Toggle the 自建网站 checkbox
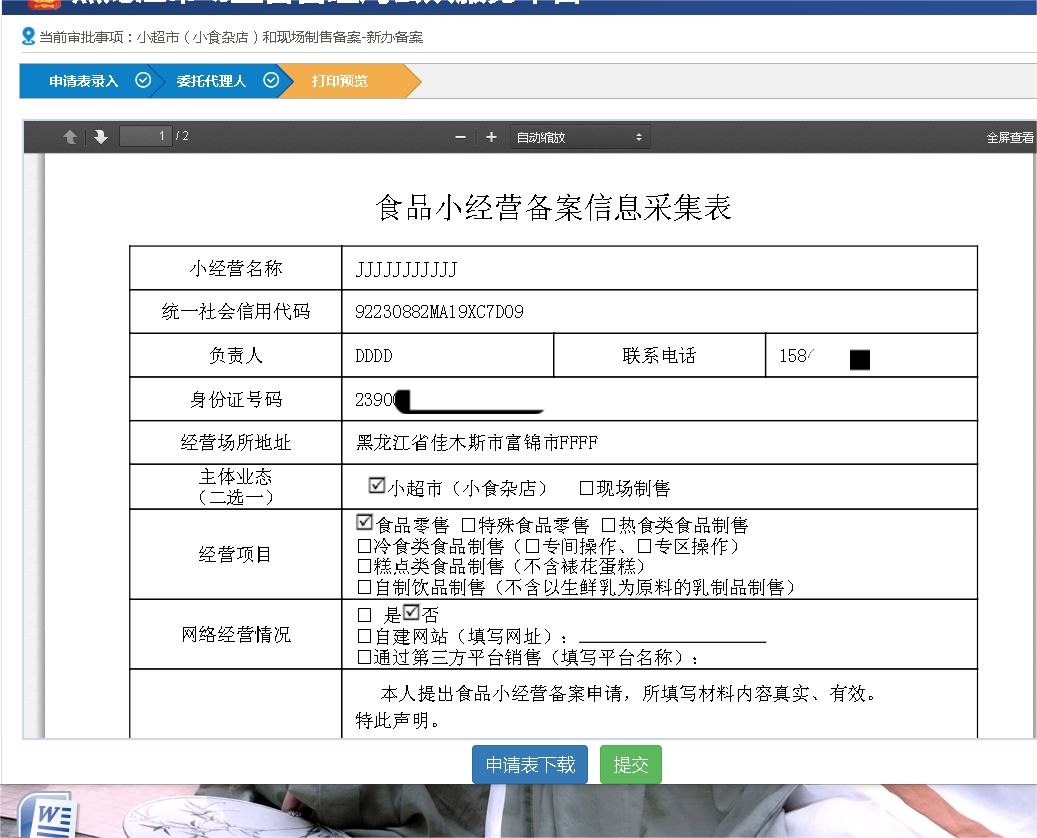The height and width of the screenshot is (838, 1037). pos(364,636)
